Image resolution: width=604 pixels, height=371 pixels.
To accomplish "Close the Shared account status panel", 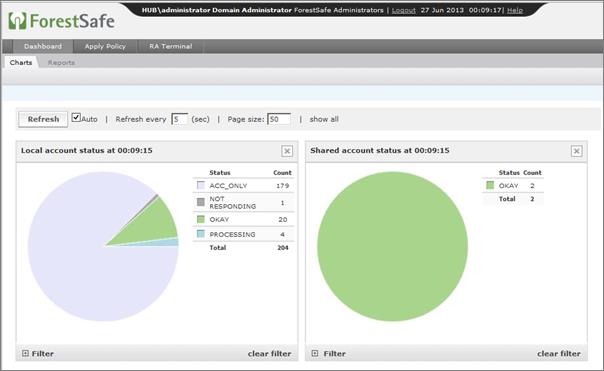I will coord(576,151).
